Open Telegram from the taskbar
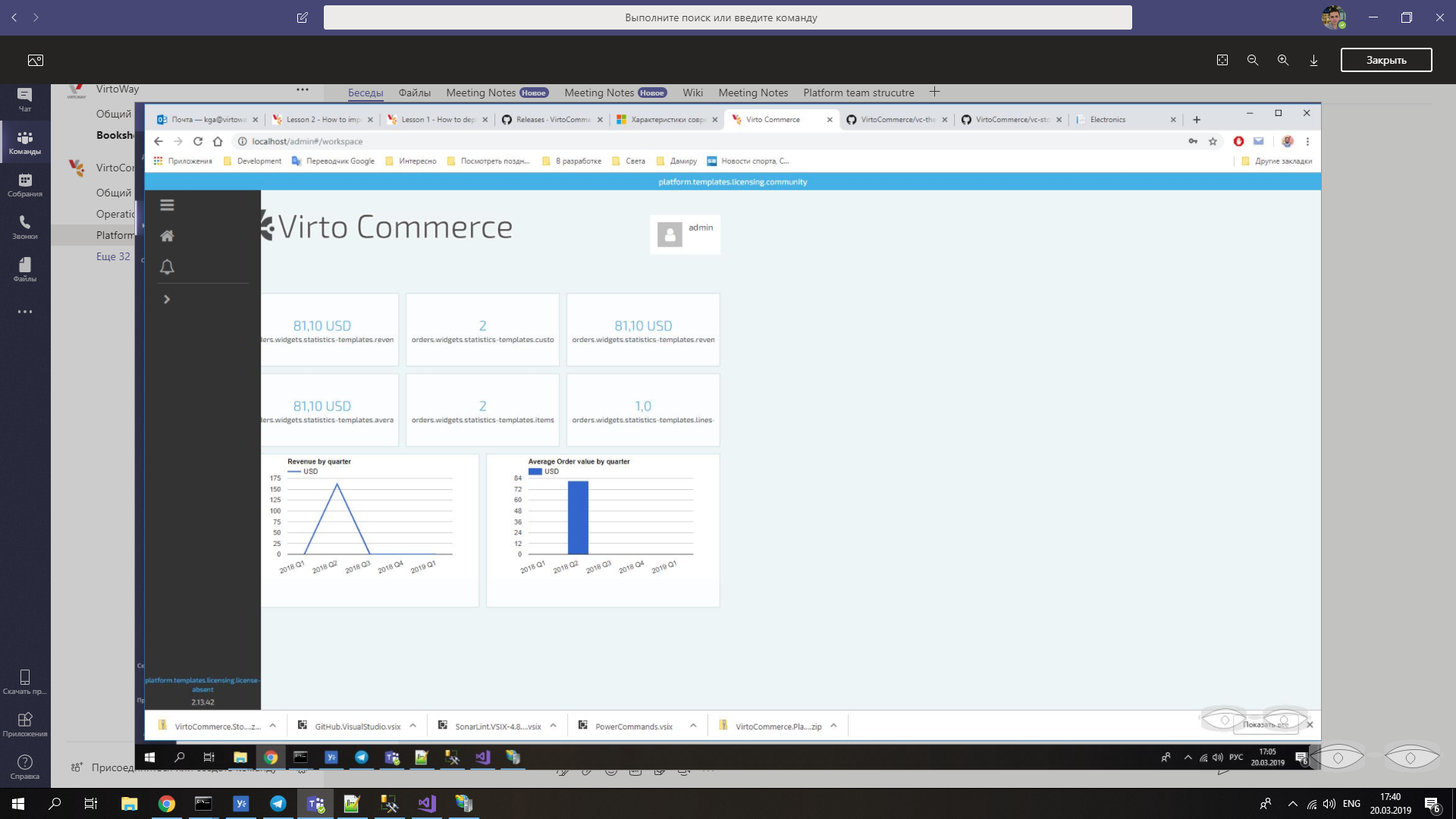 (278, 803)
